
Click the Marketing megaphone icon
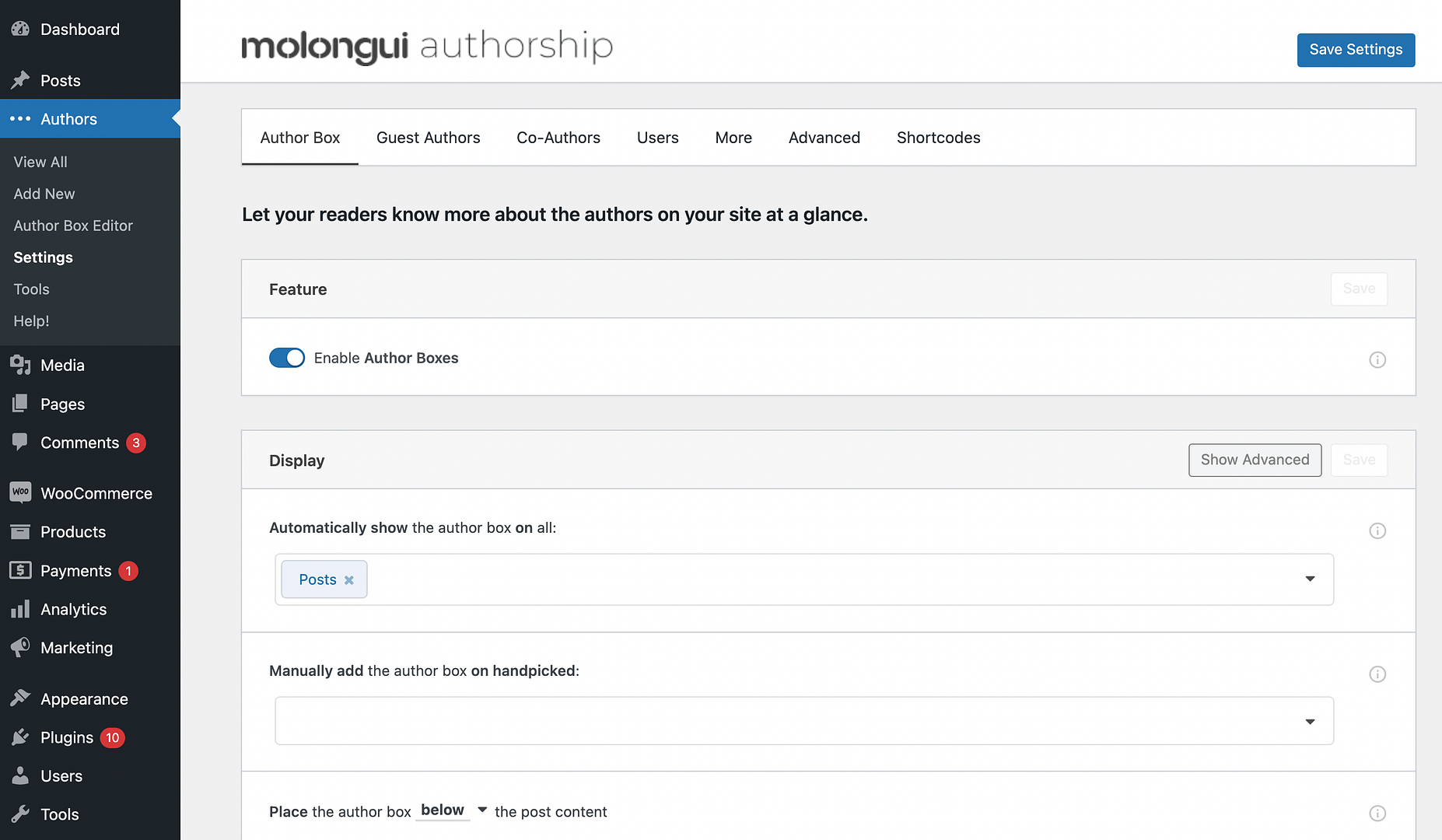click(20, 647)
